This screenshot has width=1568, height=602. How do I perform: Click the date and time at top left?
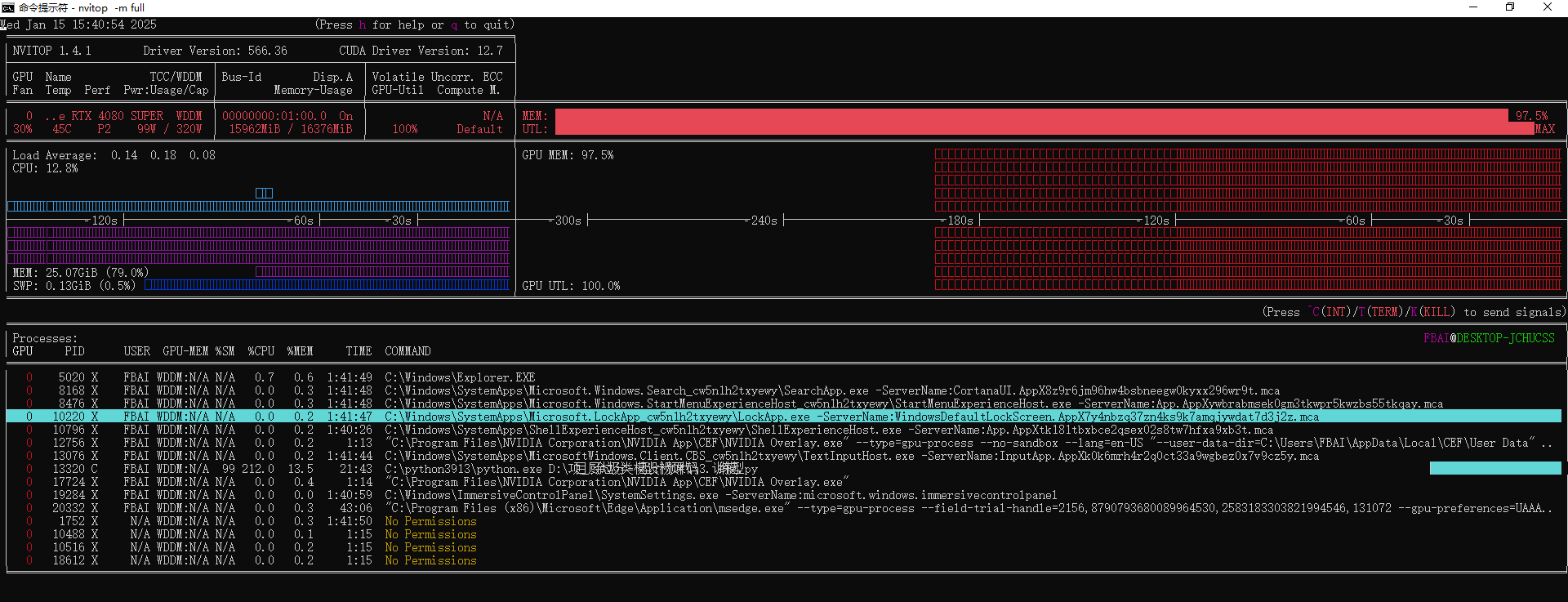(78, 25)
